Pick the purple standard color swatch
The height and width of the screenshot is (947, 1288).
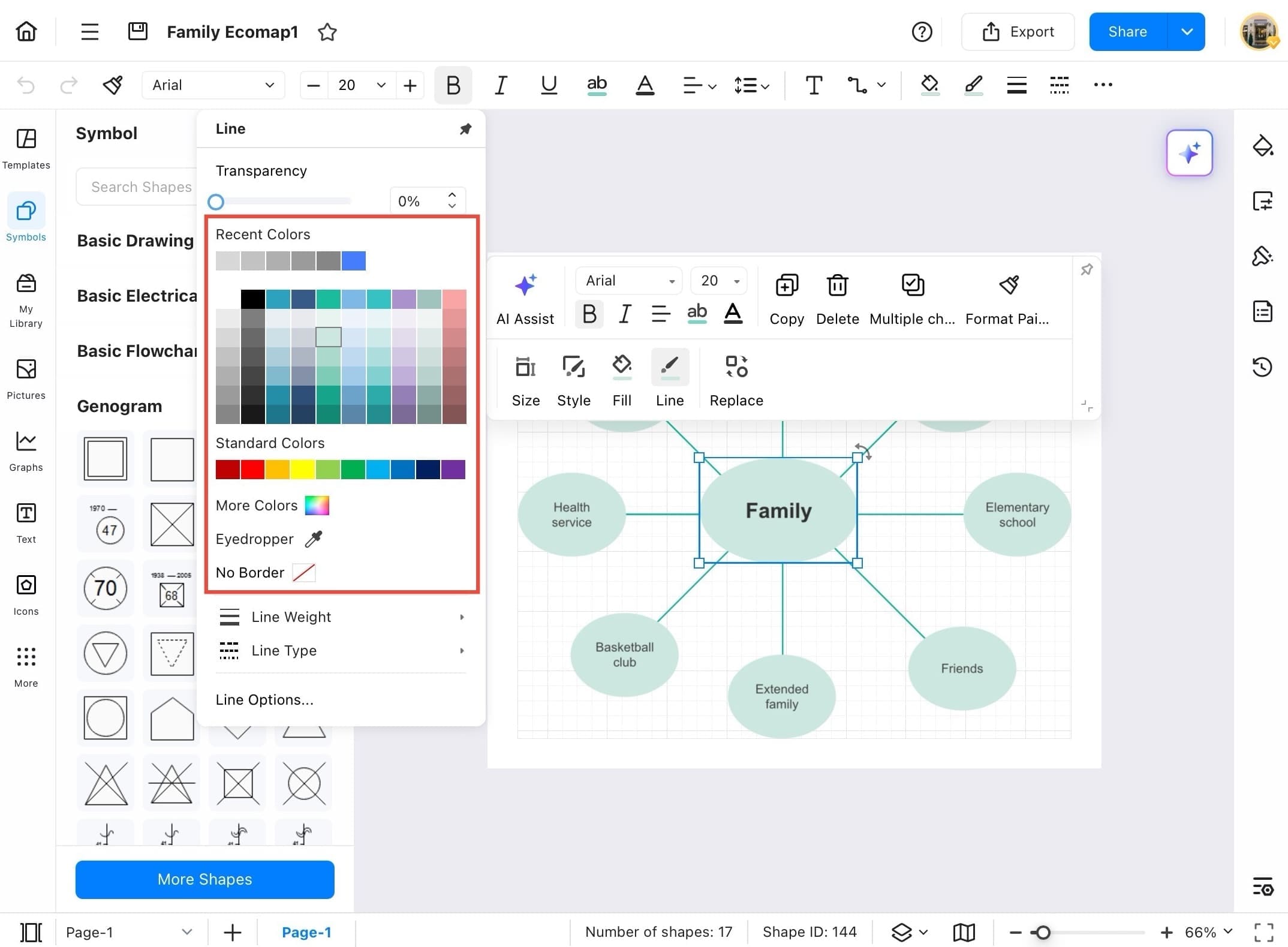(453, 470)
